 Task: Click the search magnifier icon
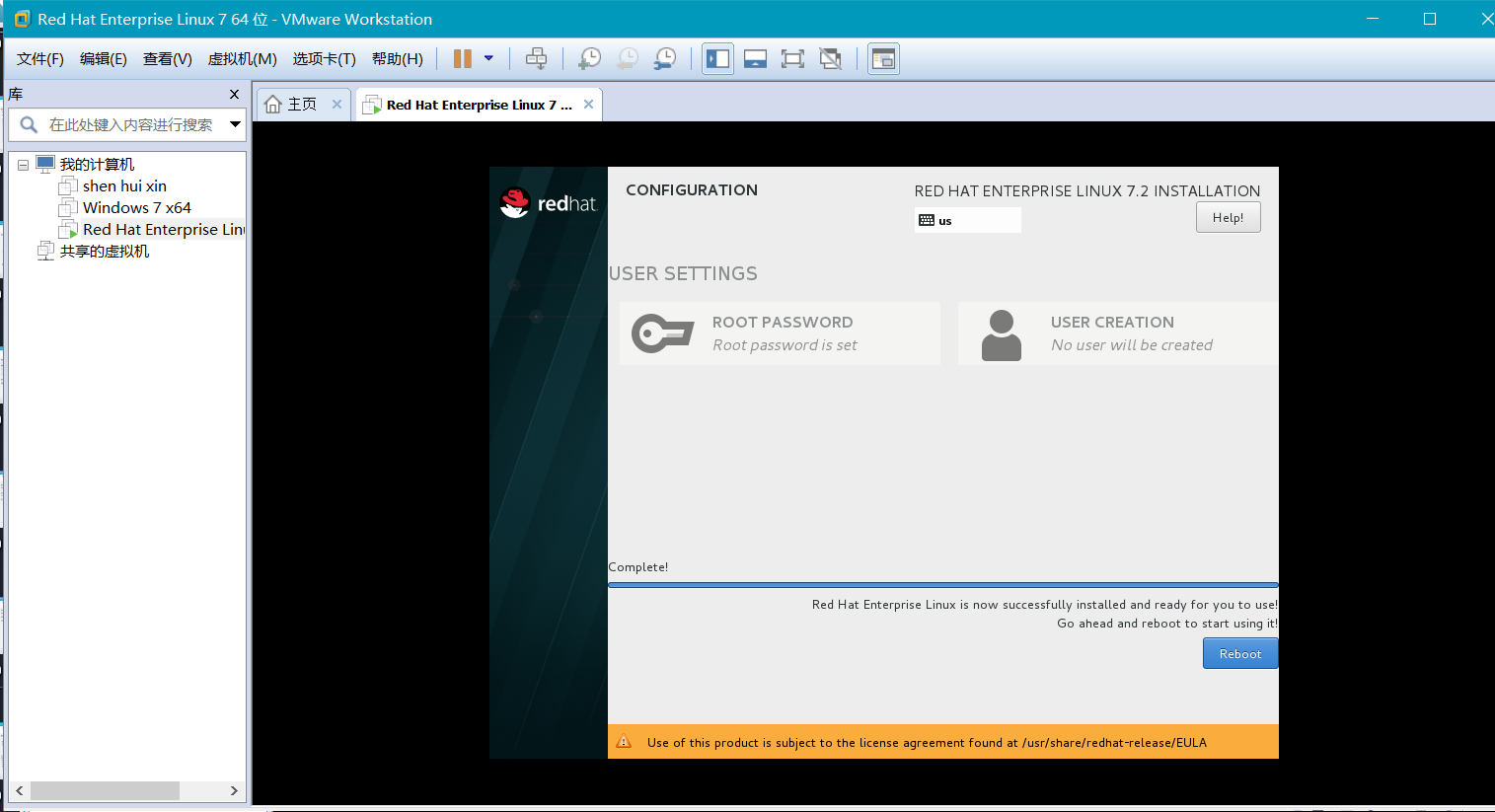coord(29,124)
